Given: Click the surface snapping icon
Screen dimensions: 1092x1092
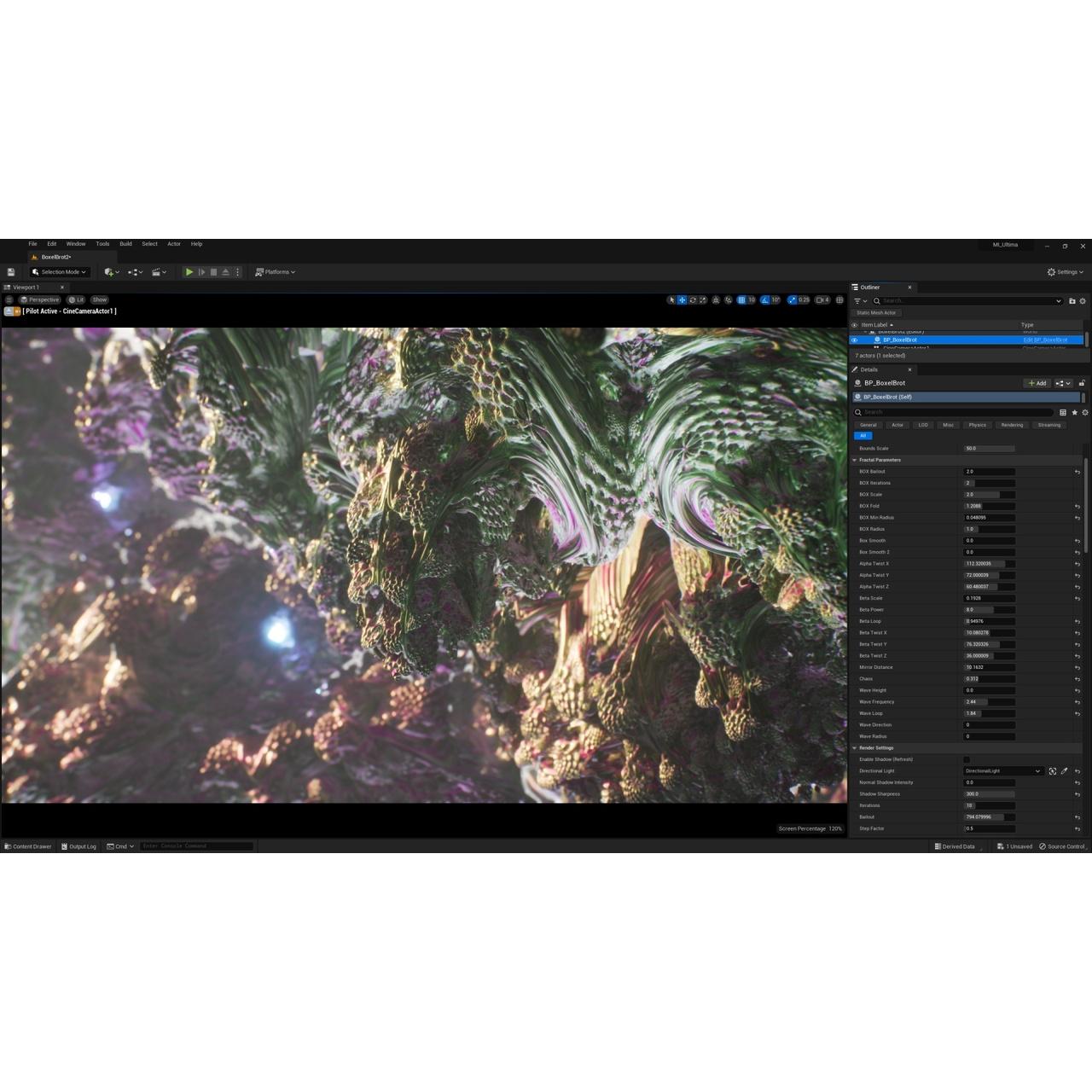Looking at the screenshot, I should pyautogui.click(x=729, y=300).
